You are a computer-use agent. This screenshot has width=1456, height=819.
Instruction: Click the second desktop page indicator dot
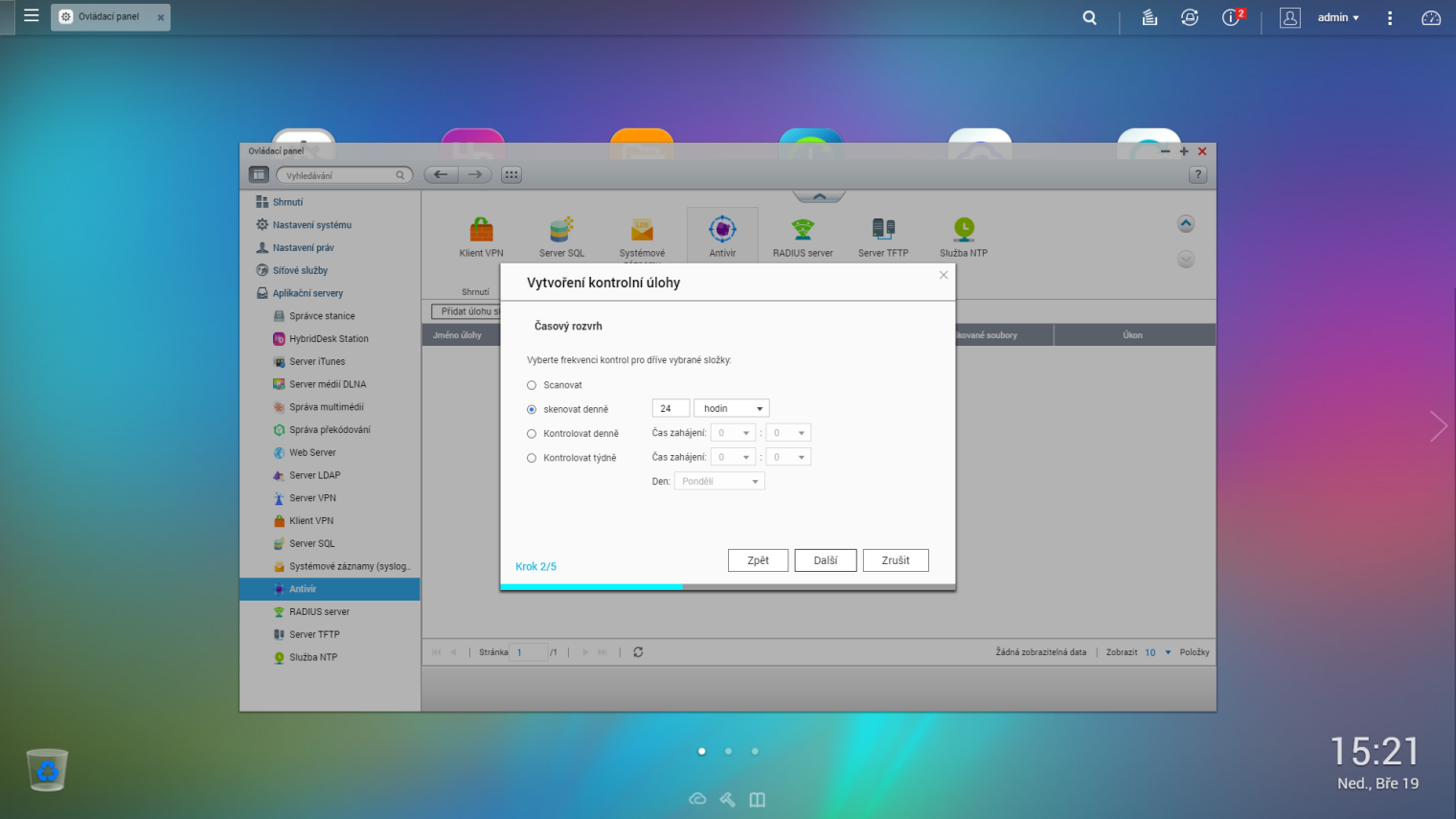tap(729, 751)
